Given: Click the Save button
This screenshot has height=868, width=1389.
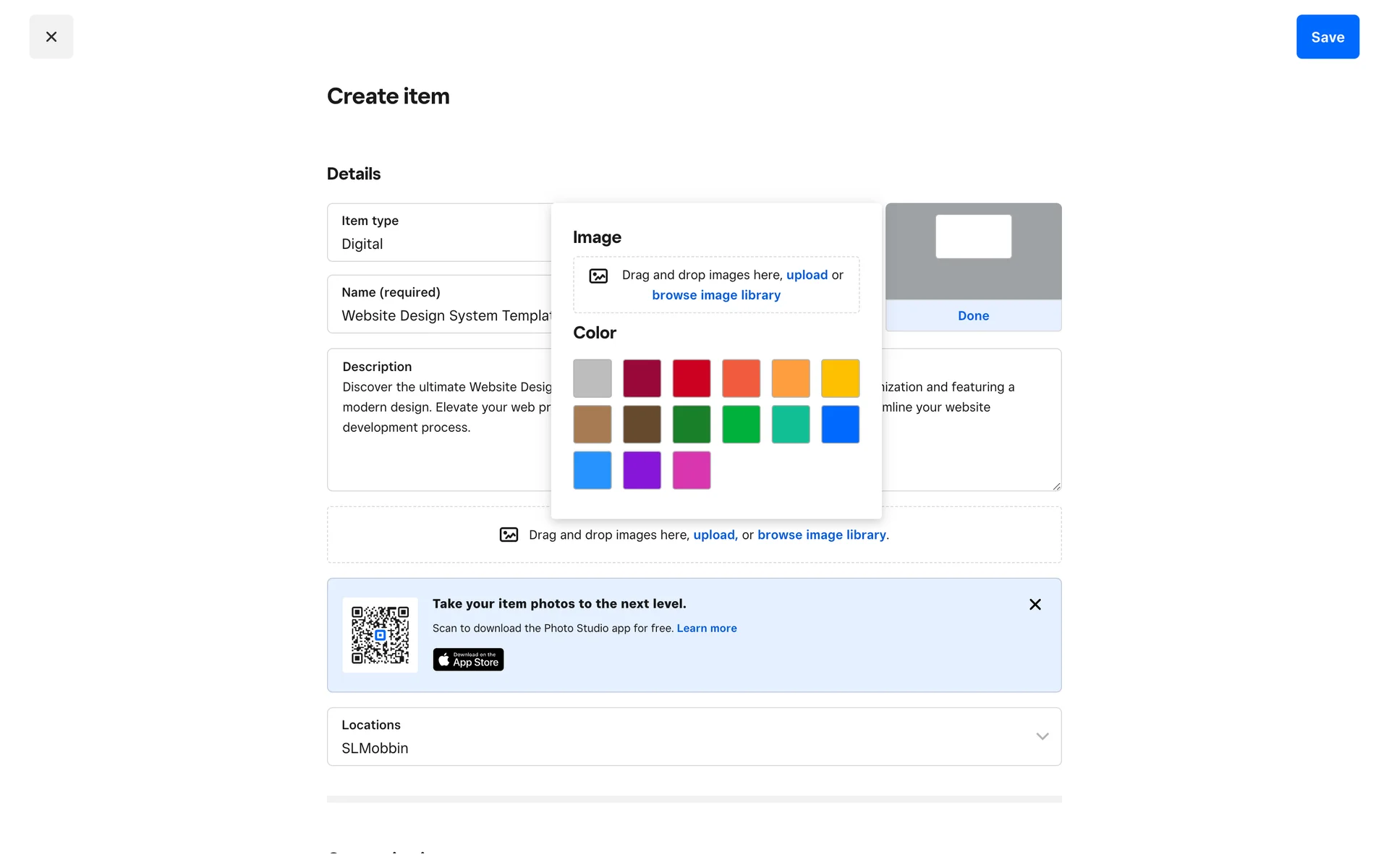Looking at the screenshot, I should point(1328,37).
